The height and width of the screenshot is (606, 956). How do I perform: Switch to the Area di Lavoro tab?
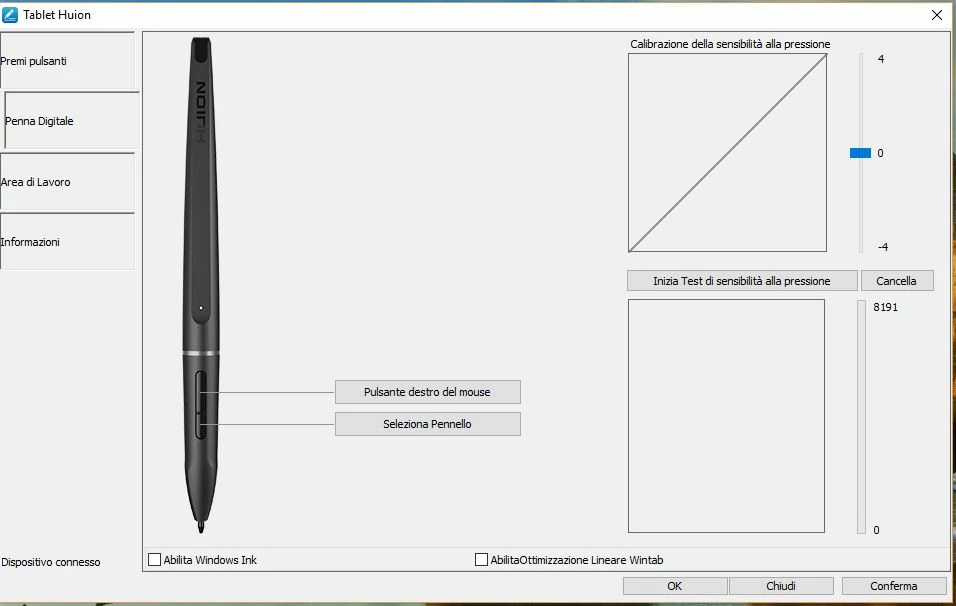67,182
